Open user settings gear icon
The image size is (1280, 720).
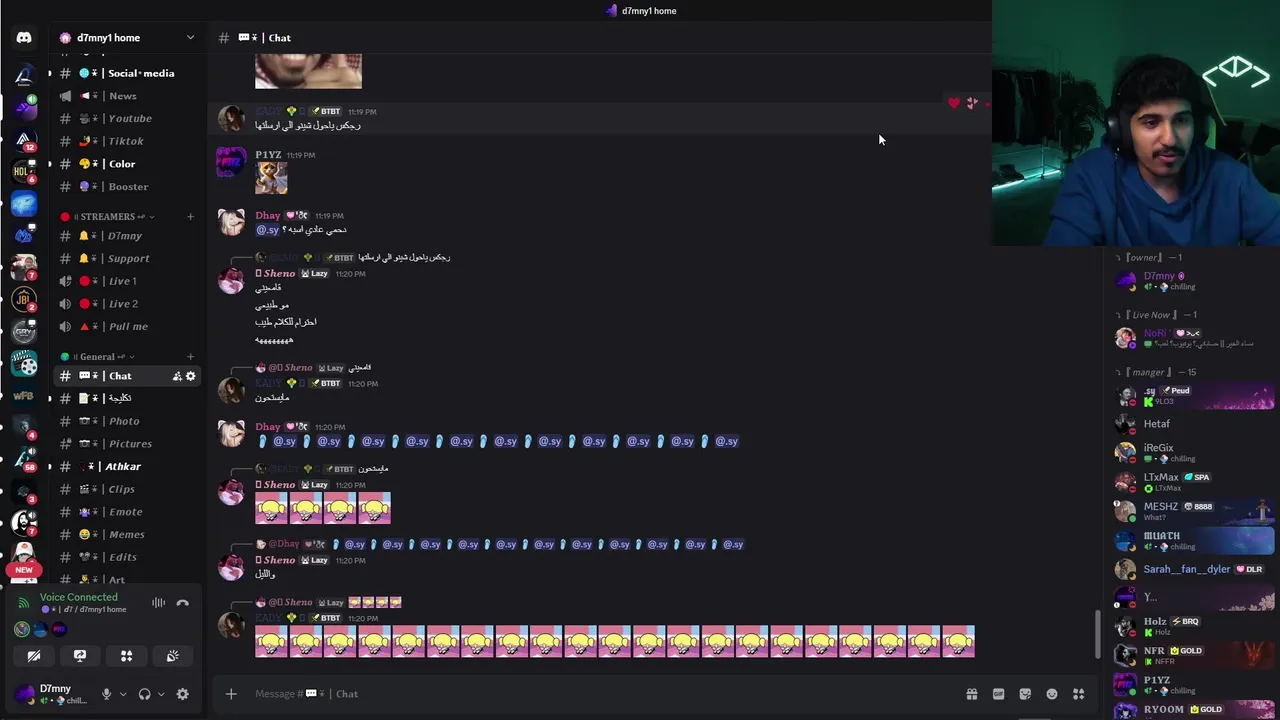coord(182,694)
